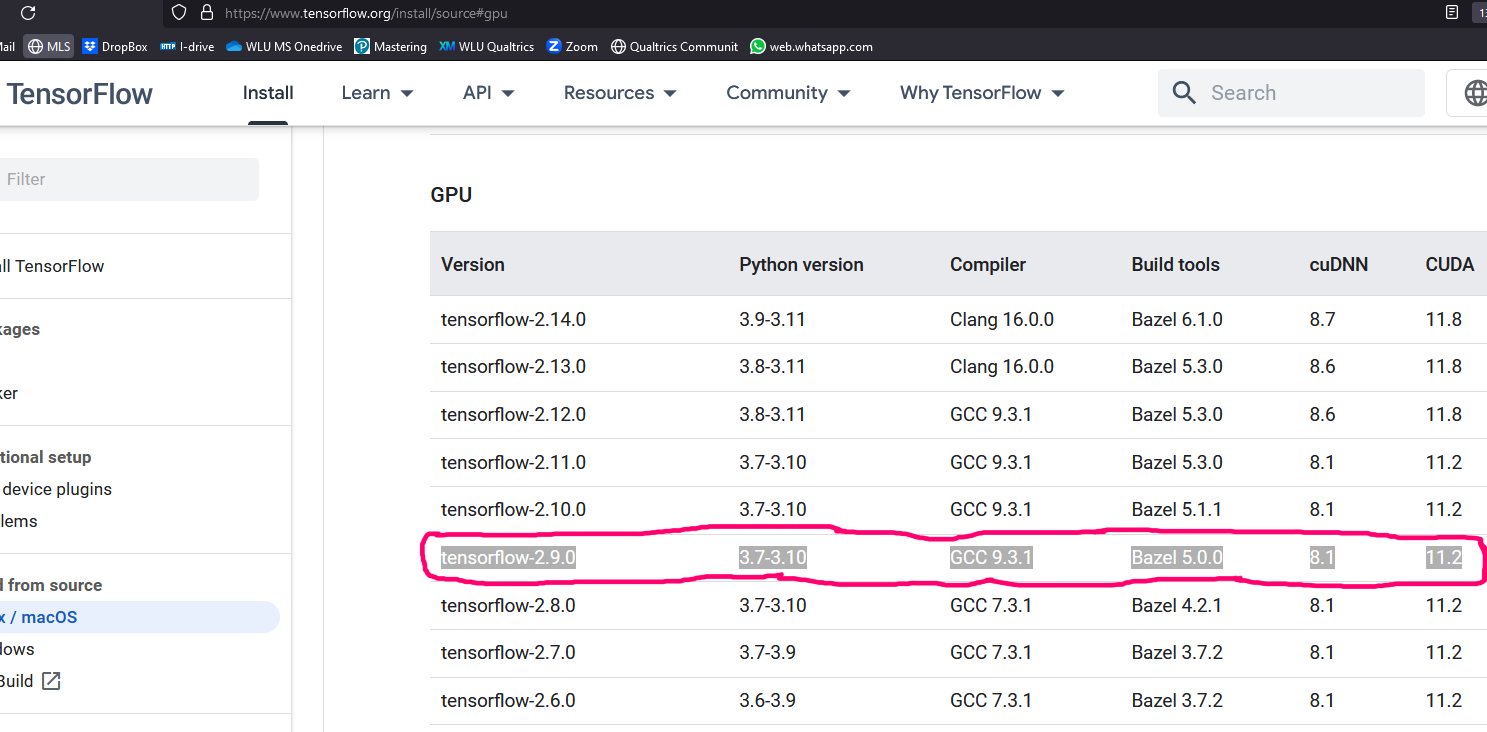Open the Mastering bookmark
1487x732 pixels.
point(391,46)
